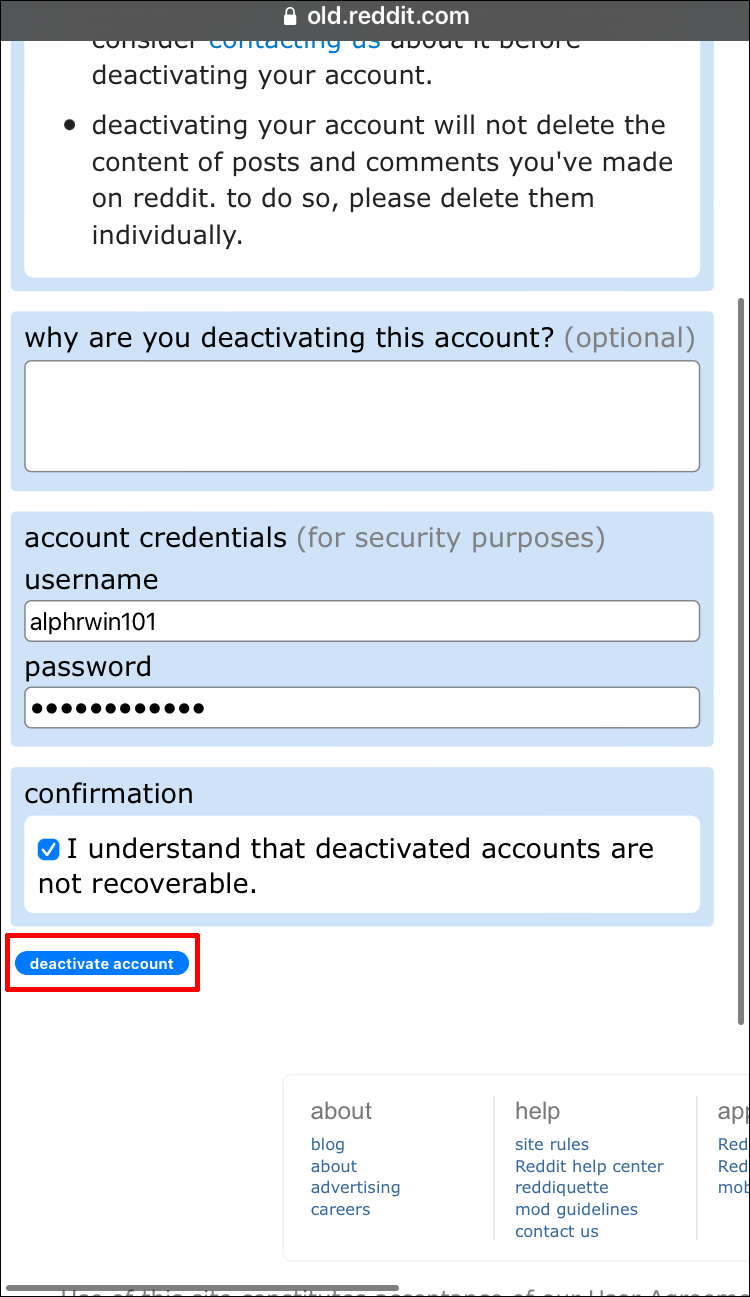Open the 'contacting us' link
Image resolution: width=750 pixels, height=1297 pixels.
pyautogui.click(x=294, y=42)
